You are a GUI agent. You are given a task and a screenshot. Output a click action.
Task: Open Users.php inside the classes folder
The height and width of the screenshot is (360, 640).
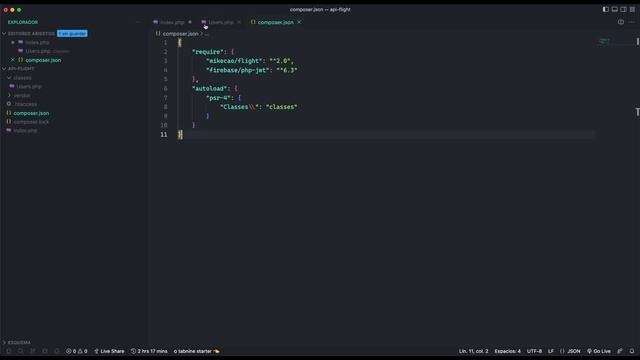(29, 87)
